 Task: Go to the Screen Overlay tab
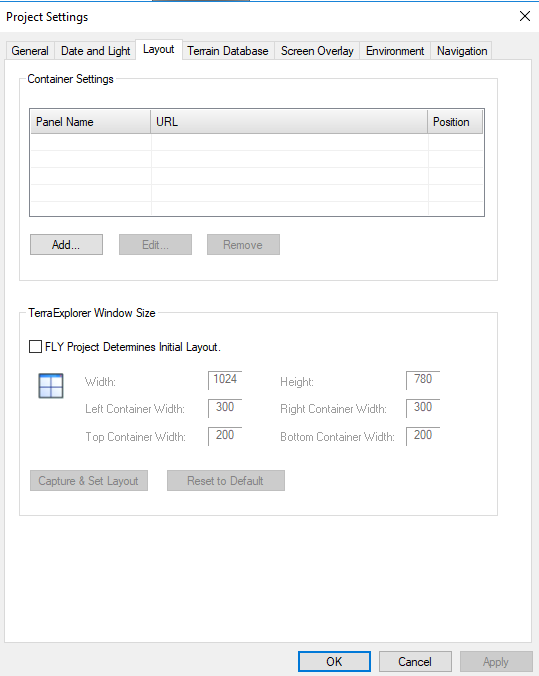(x=317, y=51)
